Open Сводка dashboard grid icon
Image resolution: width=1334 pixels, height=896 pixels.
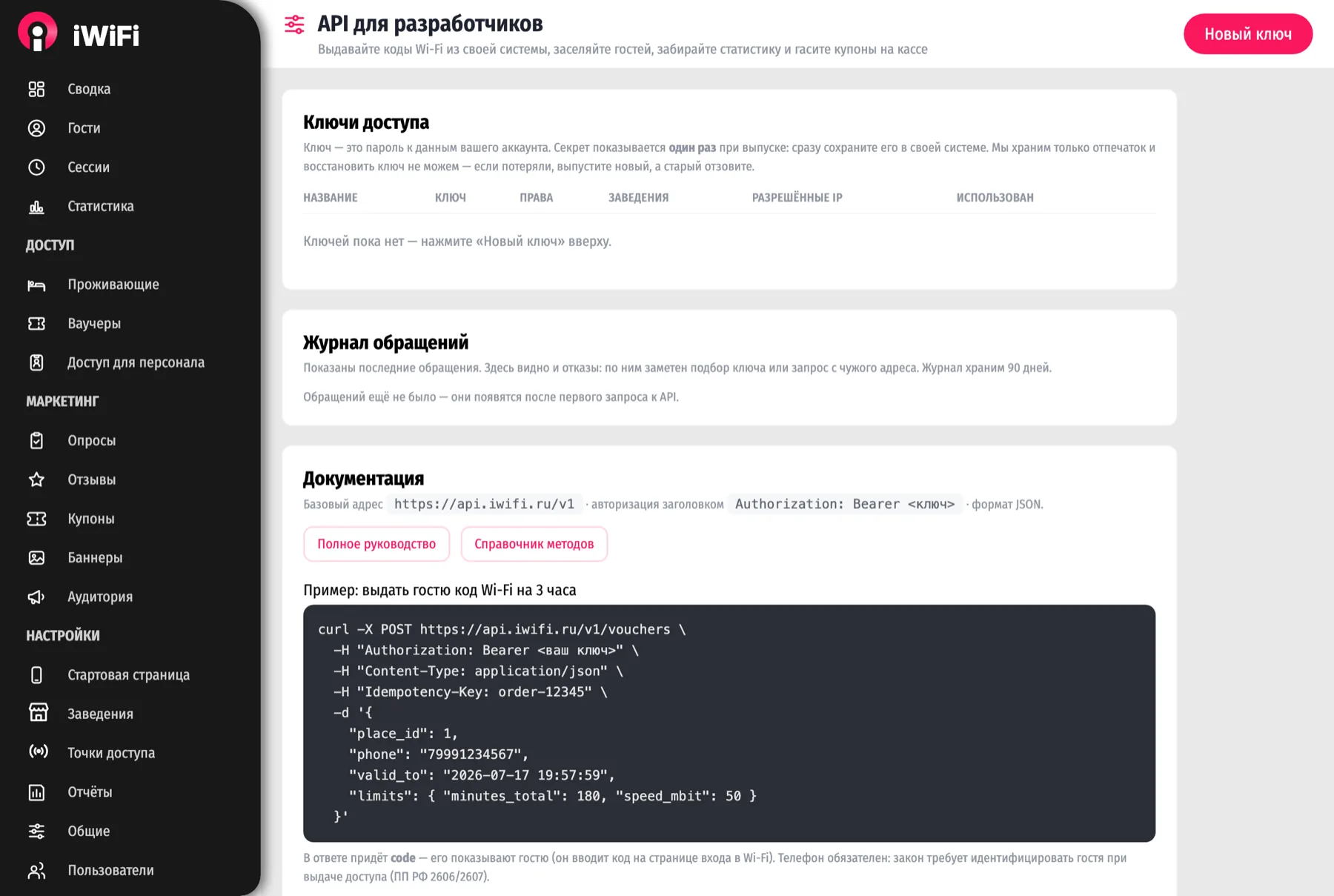point(36,89)
